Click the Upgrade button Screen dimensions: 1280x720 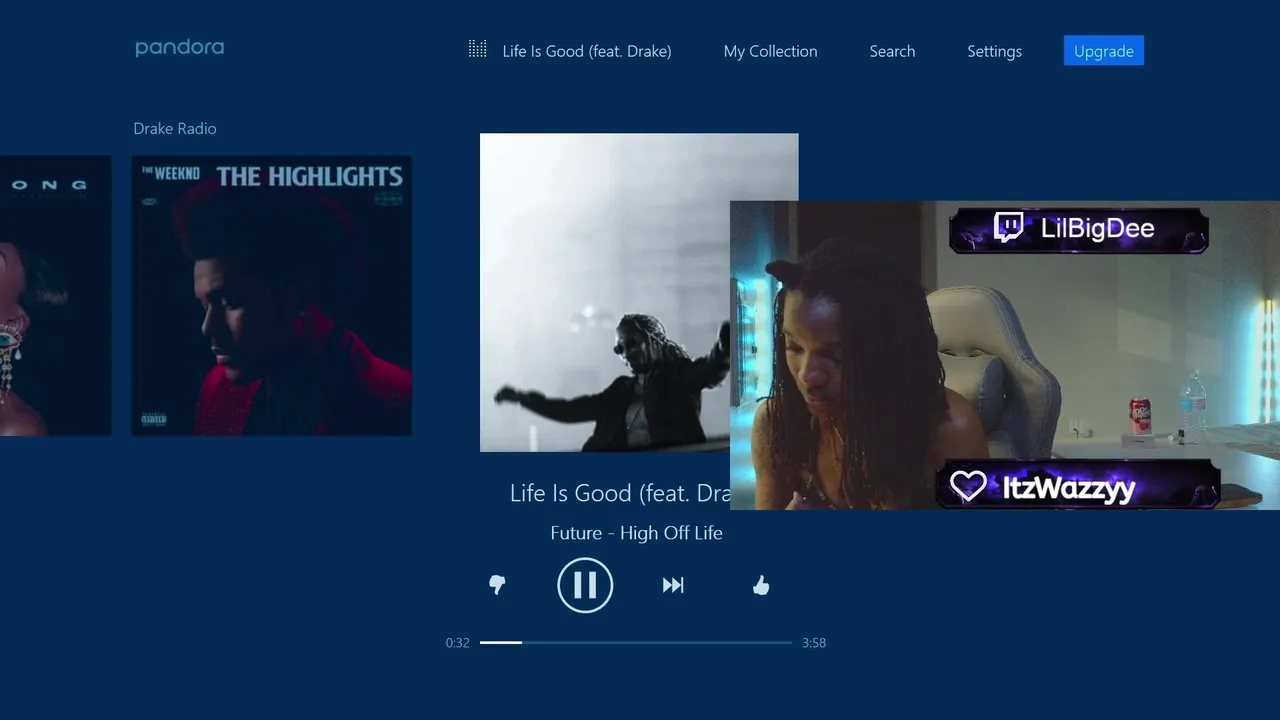tap(1104, 51)
